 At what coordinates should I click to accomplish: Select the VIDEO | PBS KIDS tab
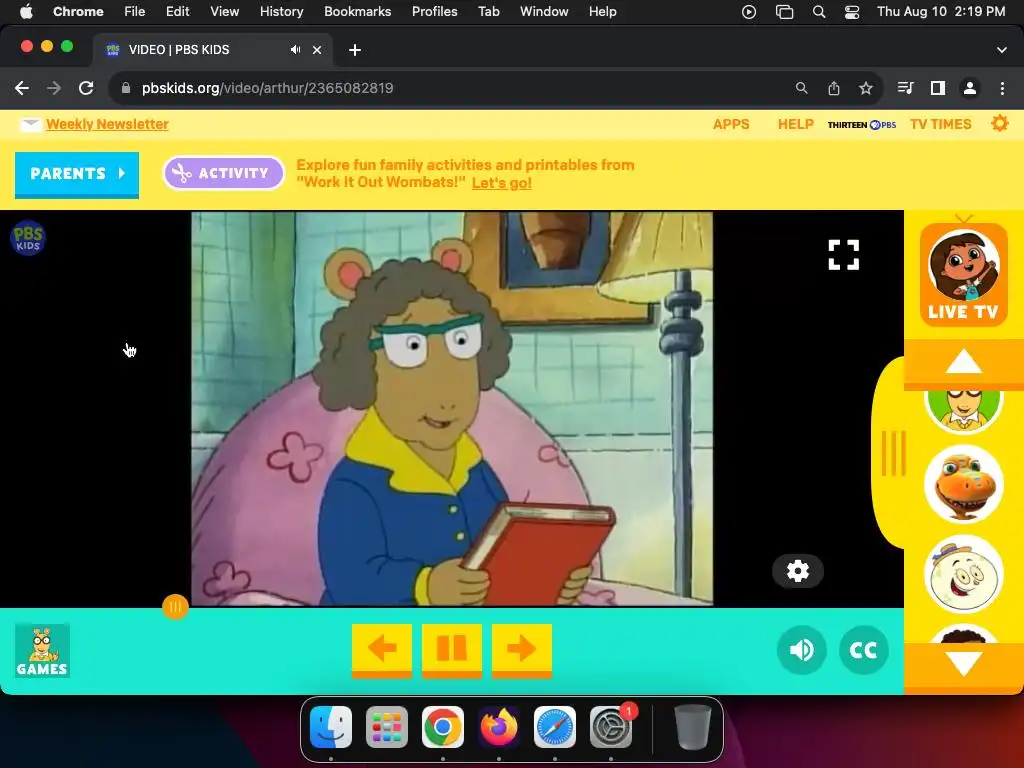(212, 50)
